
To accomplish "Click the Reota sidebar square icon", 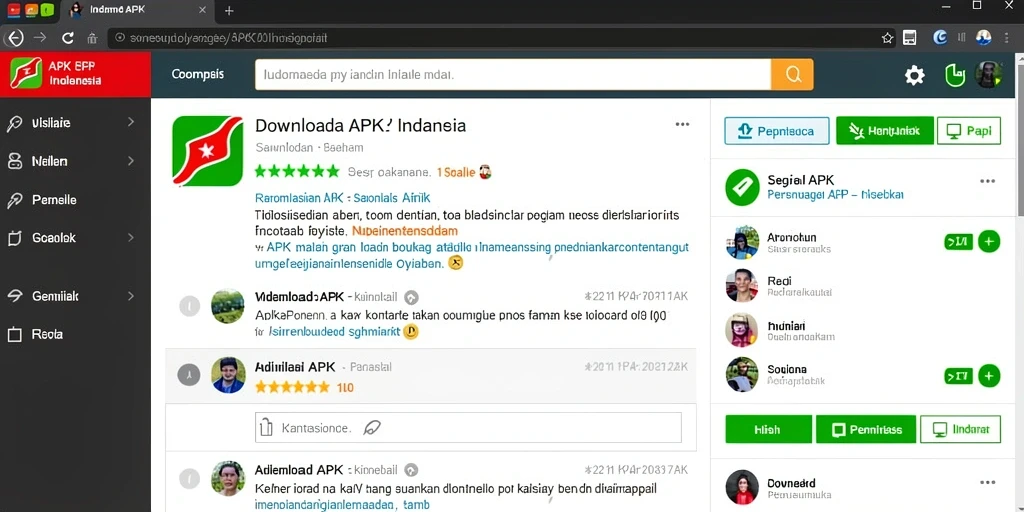I will [x=14, y=334].
